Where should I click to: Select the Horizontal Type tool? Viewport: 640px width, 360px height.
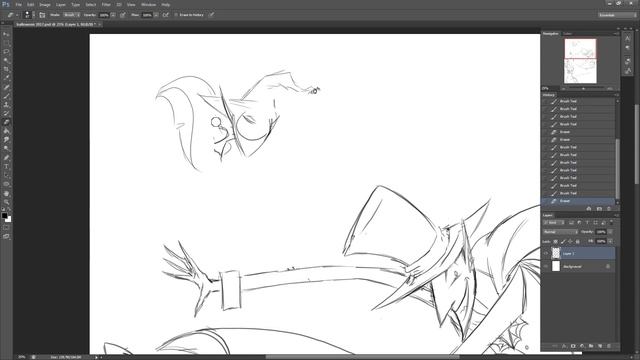pyautogui.click(x=6, y=167)
